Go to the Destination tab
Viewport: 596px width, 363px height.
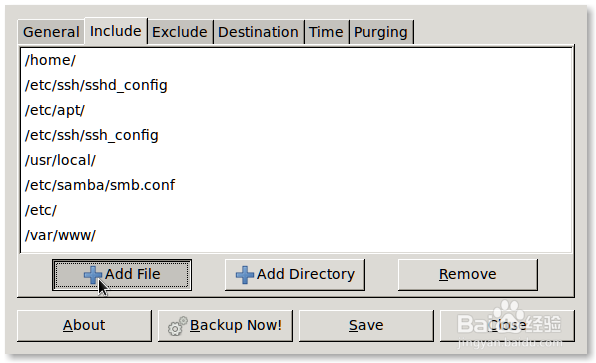point(258,32)
